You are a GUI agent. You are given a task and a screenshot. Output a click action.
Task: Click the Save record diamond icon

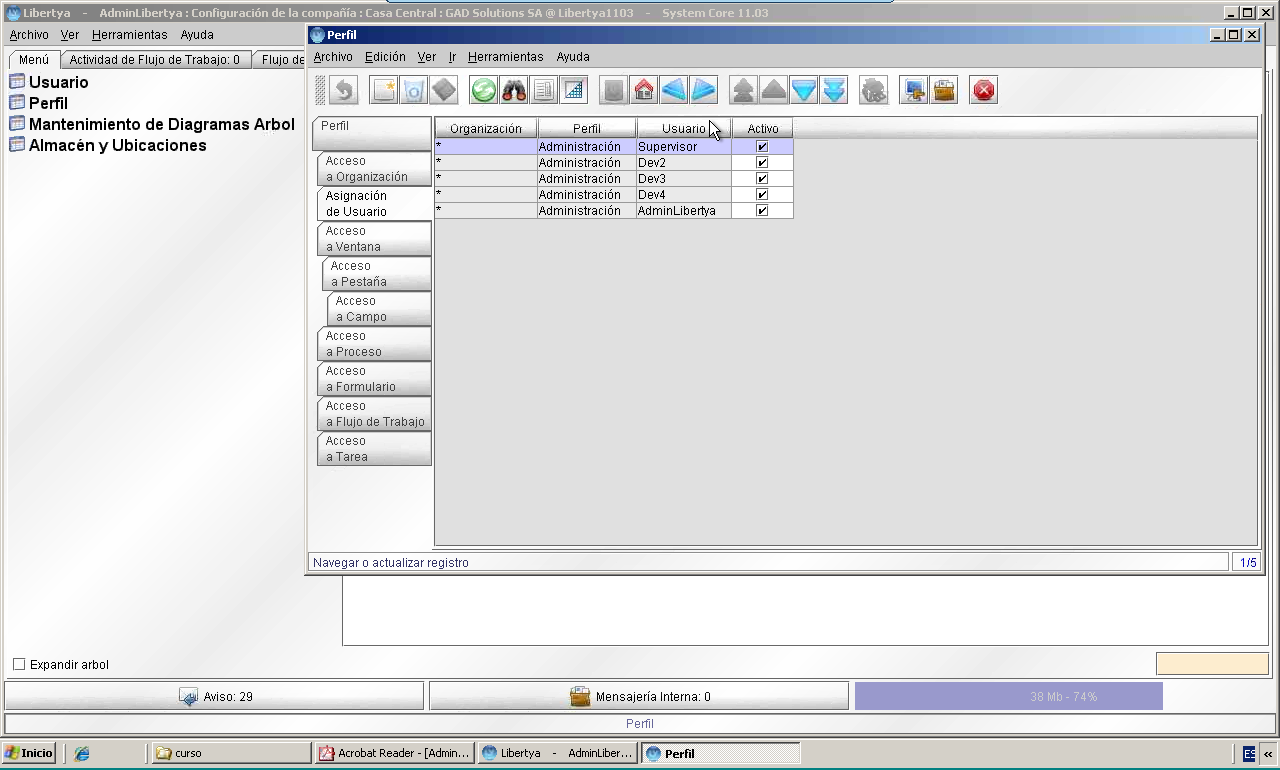click(444, 91)
